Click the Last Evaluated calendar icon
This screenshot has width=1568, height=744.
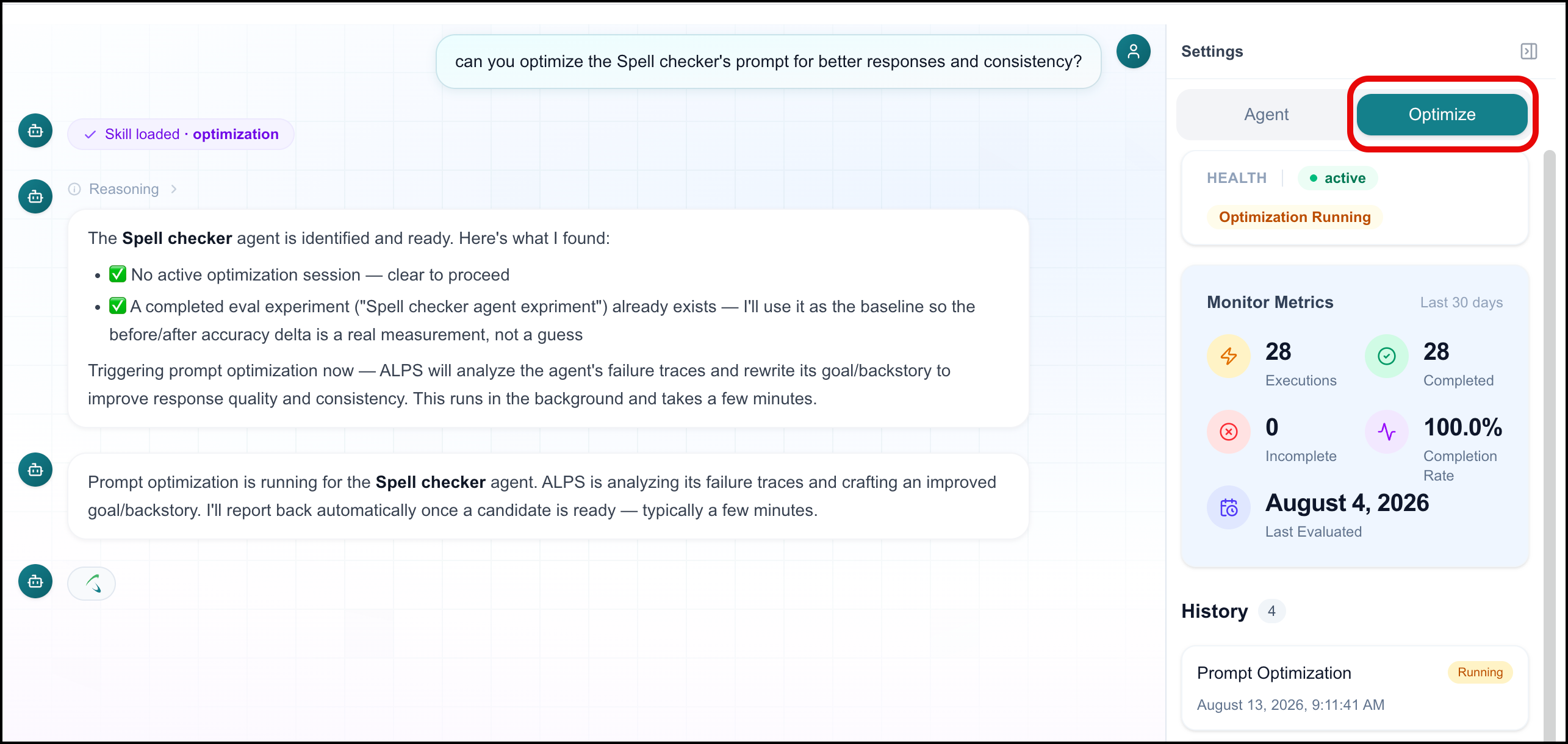pos(1228,507)
